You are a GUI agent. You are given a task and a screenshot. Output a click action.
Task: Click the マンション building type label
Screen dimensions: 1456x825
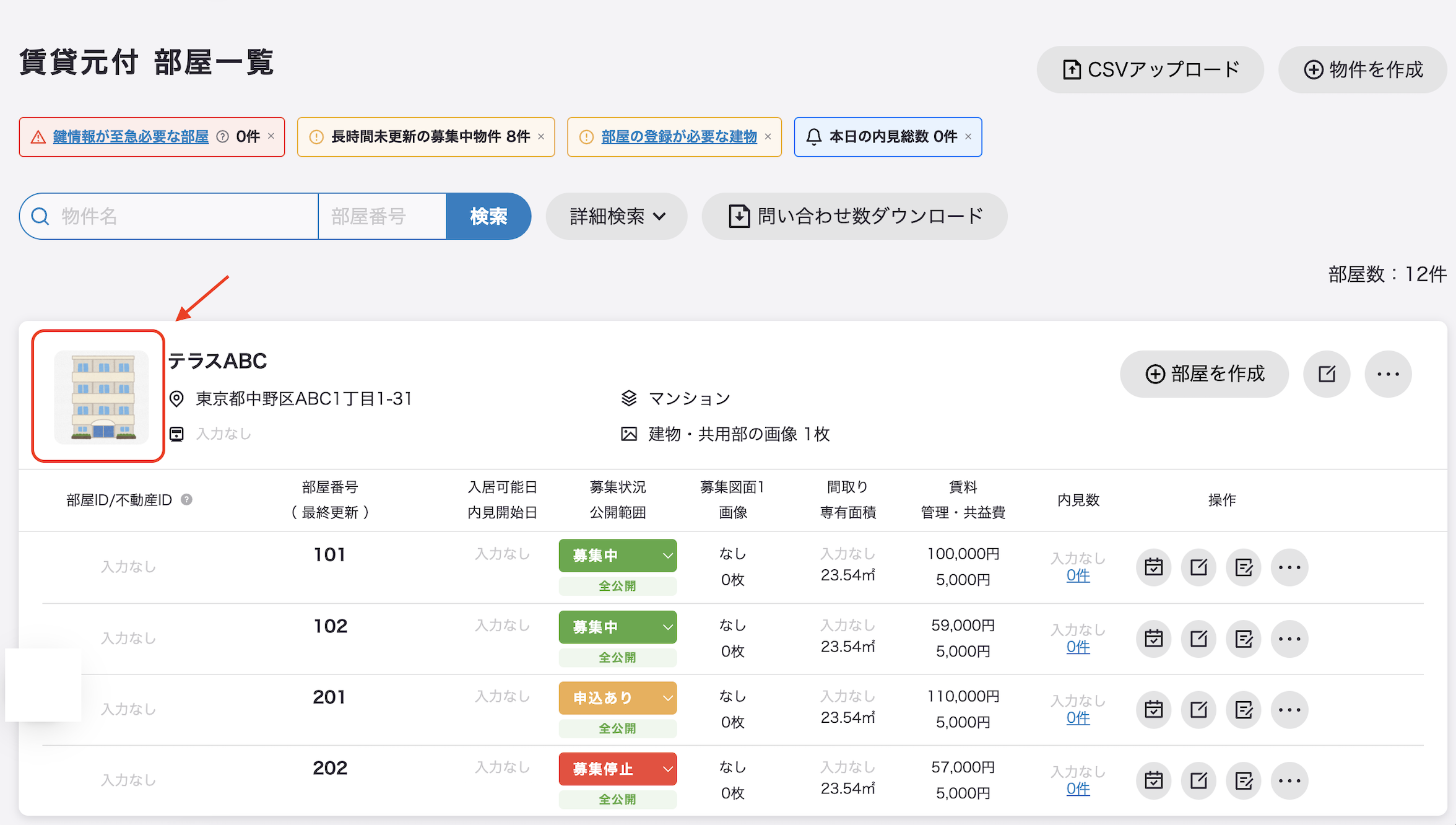click(x=690, y=399)
